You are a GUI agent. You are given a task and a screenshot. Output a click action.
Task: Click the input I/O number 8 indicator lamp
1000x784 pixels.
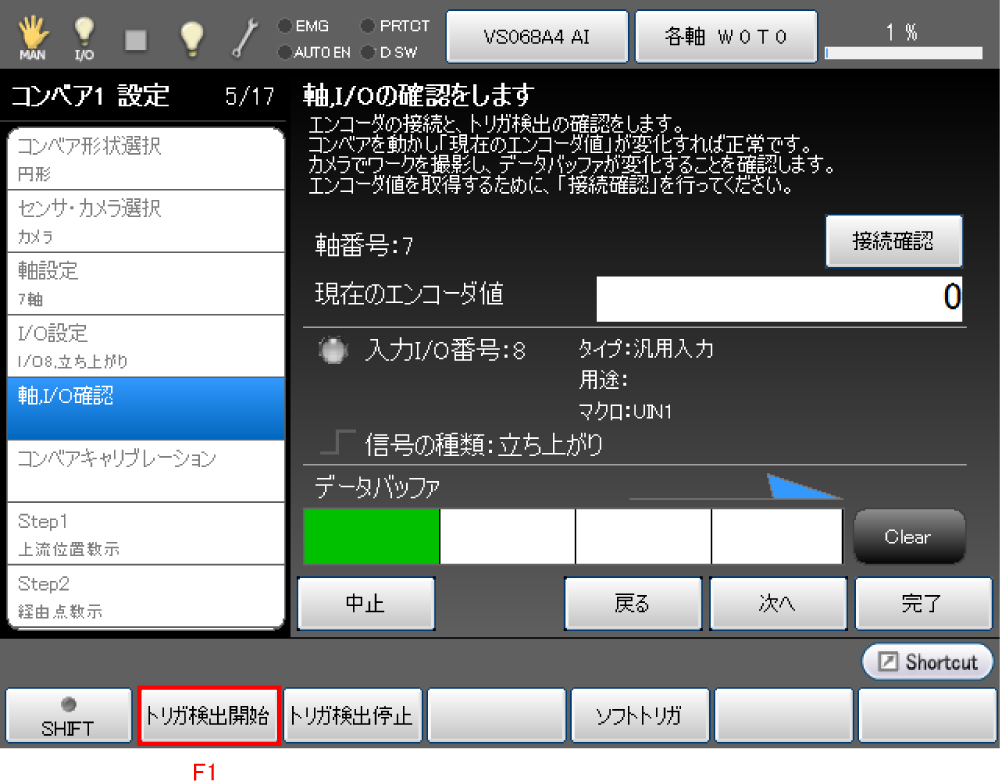[x=335, y=351]
